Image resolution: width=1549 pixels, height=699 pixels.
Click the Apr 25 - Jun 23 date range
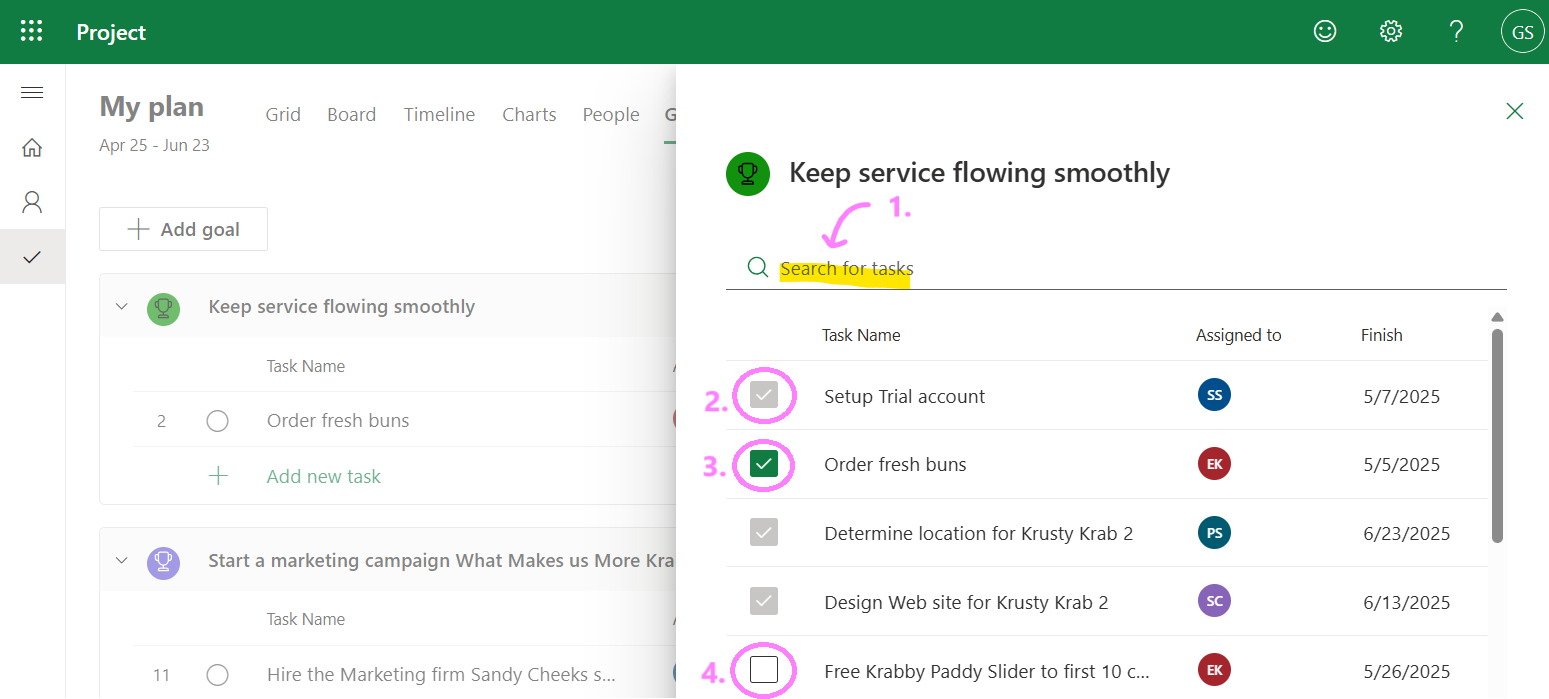click(154, 145)
